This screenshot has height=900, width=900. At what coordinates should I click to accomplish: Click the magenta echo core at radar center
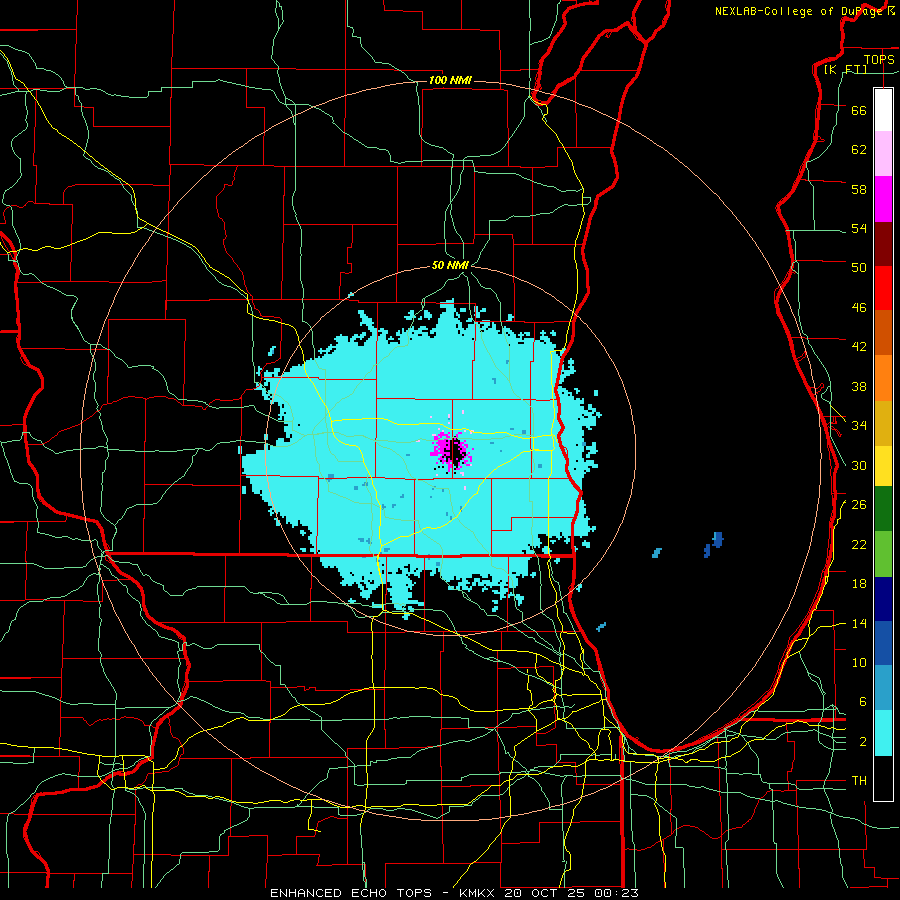451,451
